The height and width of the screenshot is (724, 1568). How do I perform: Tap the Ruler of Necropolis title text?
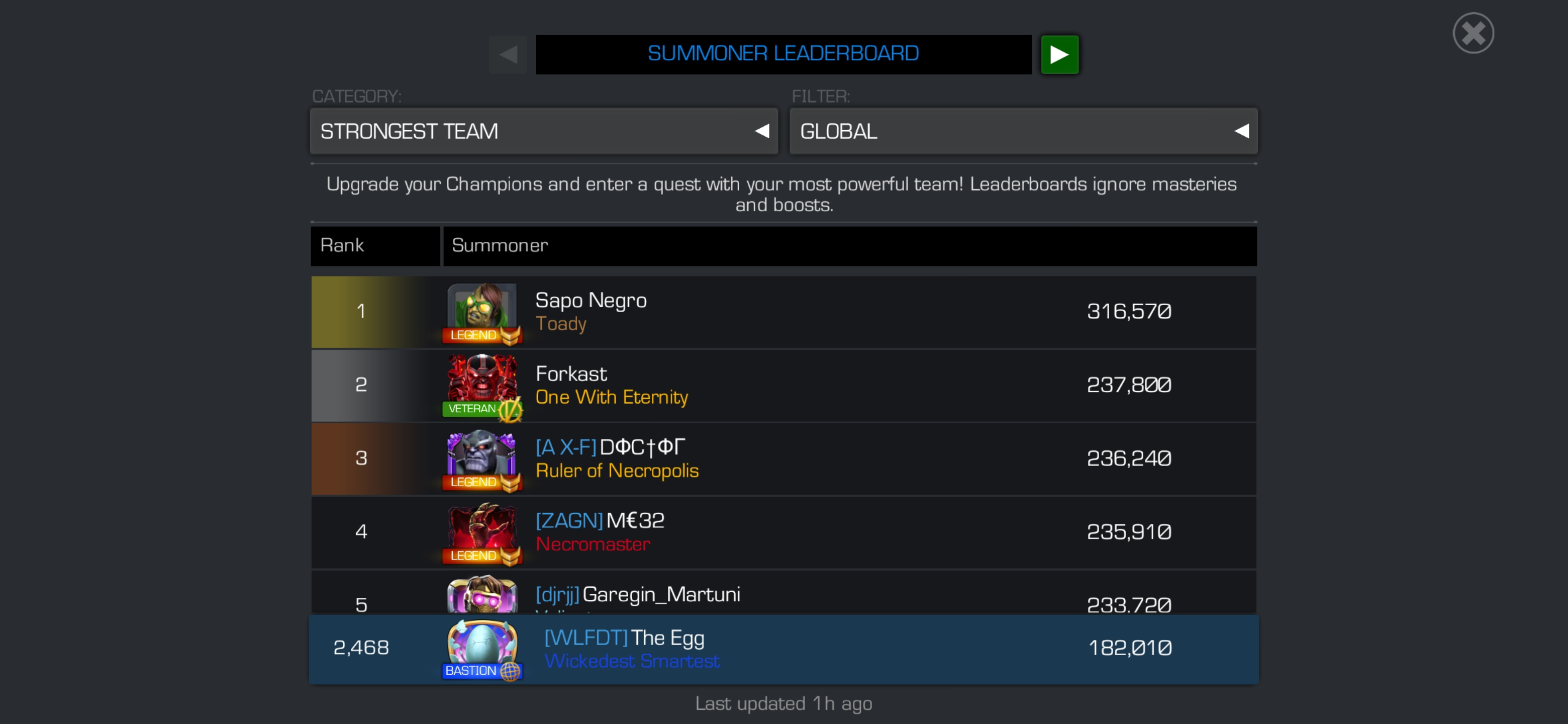tap(617, 471)
